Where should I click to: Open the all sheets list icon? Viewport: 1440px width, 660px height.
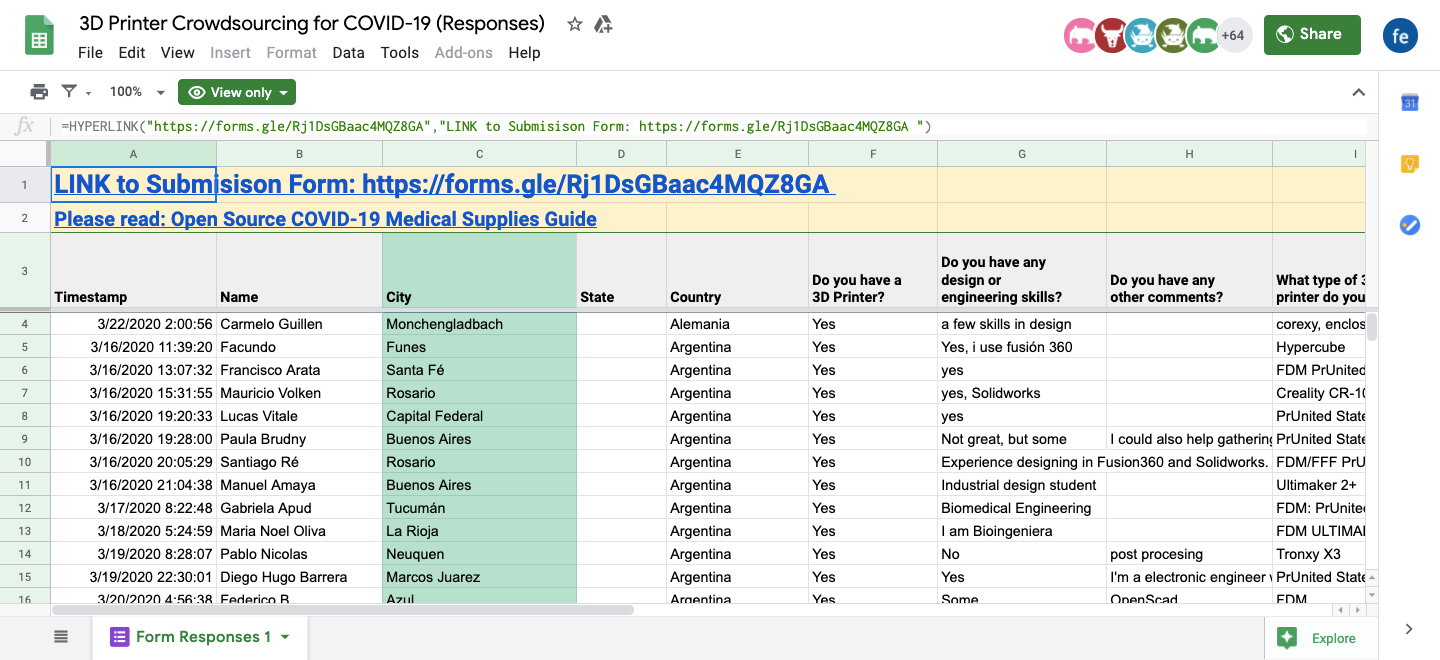61,637
